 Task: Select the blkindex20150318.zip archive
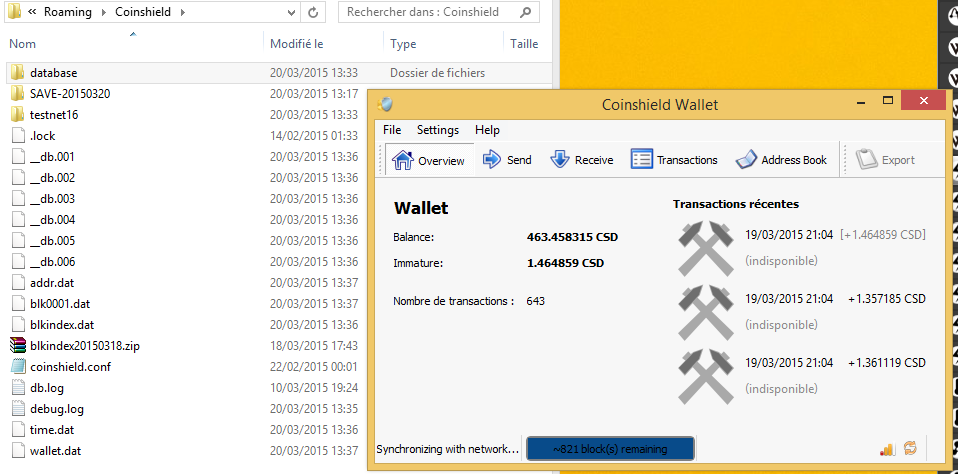(85, 346)
